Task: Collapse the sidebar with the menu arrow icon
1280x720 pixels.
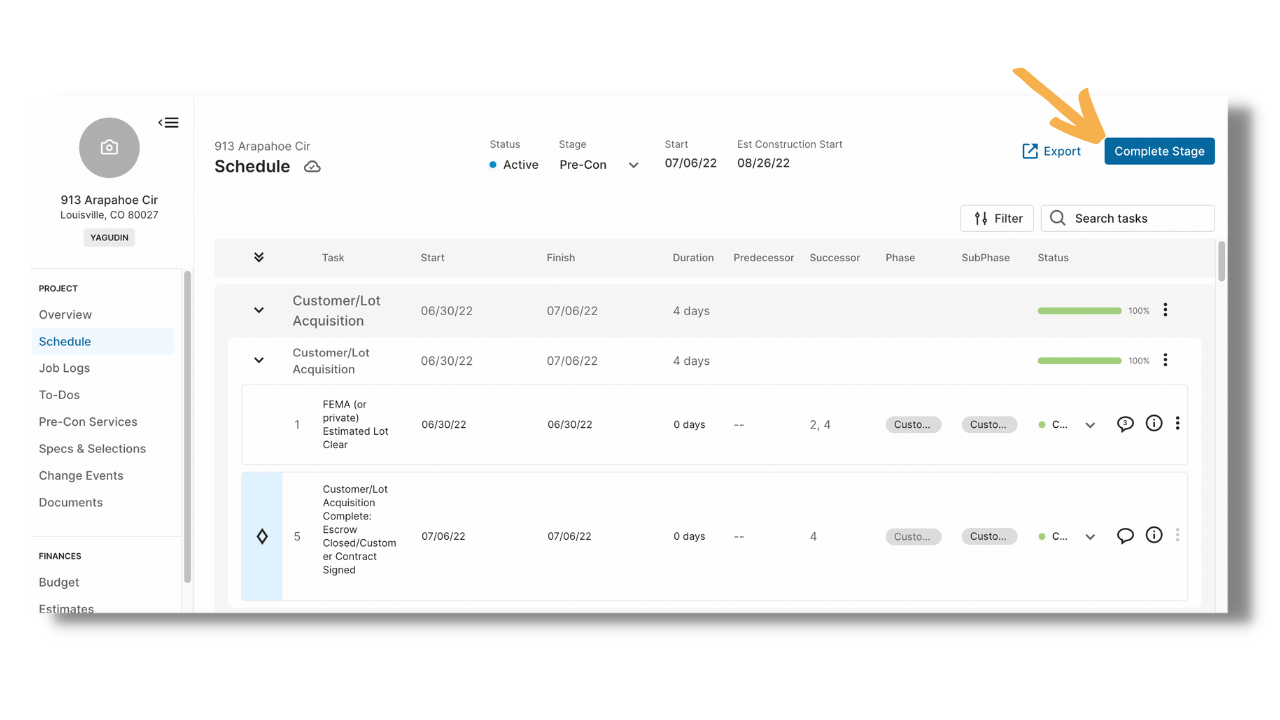Action: click(x=168, y=123)
